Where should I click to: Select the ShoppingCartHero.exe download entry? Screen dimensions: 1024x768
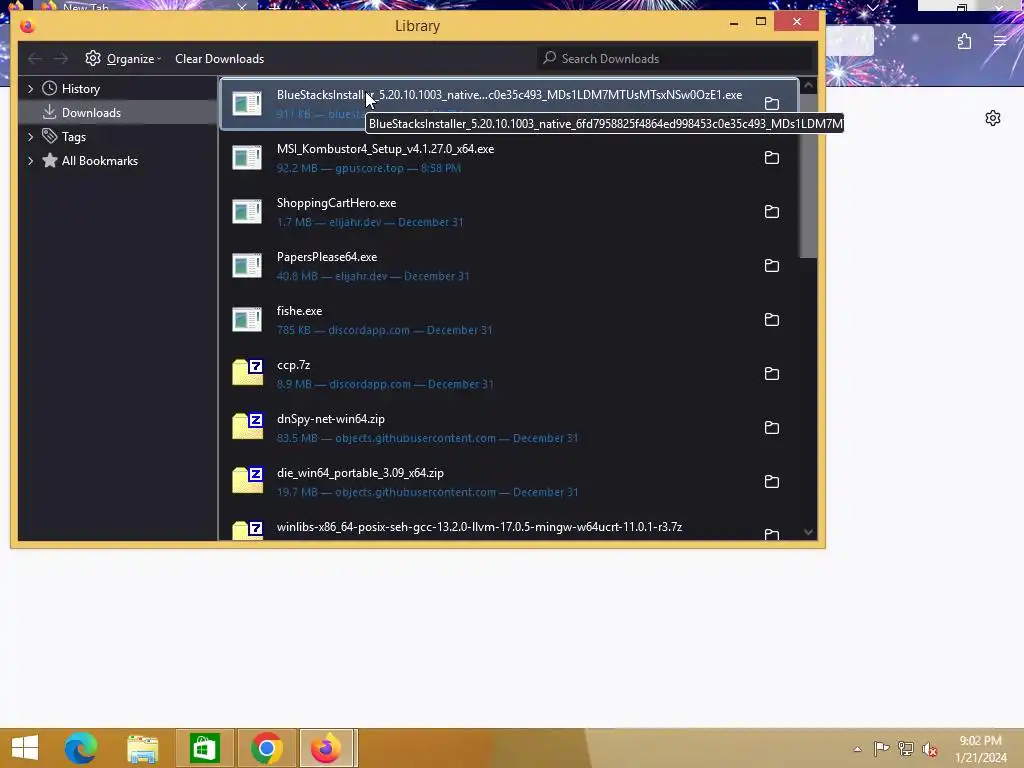[x=509, y=212]
